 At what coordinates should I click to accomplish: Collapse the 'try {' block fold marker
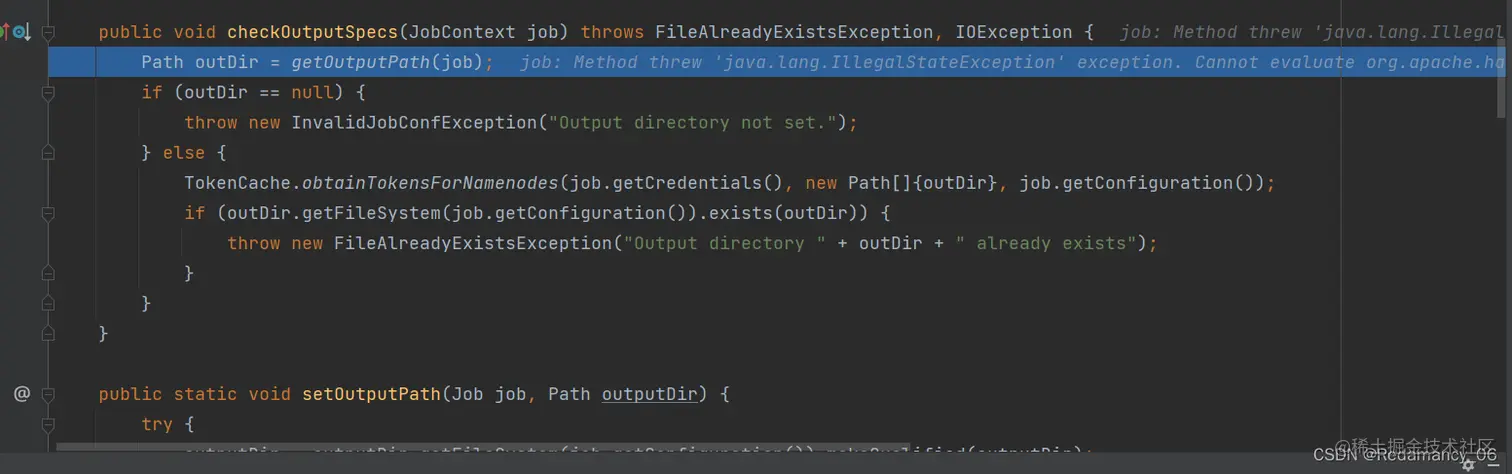click(x=48, y=424)
